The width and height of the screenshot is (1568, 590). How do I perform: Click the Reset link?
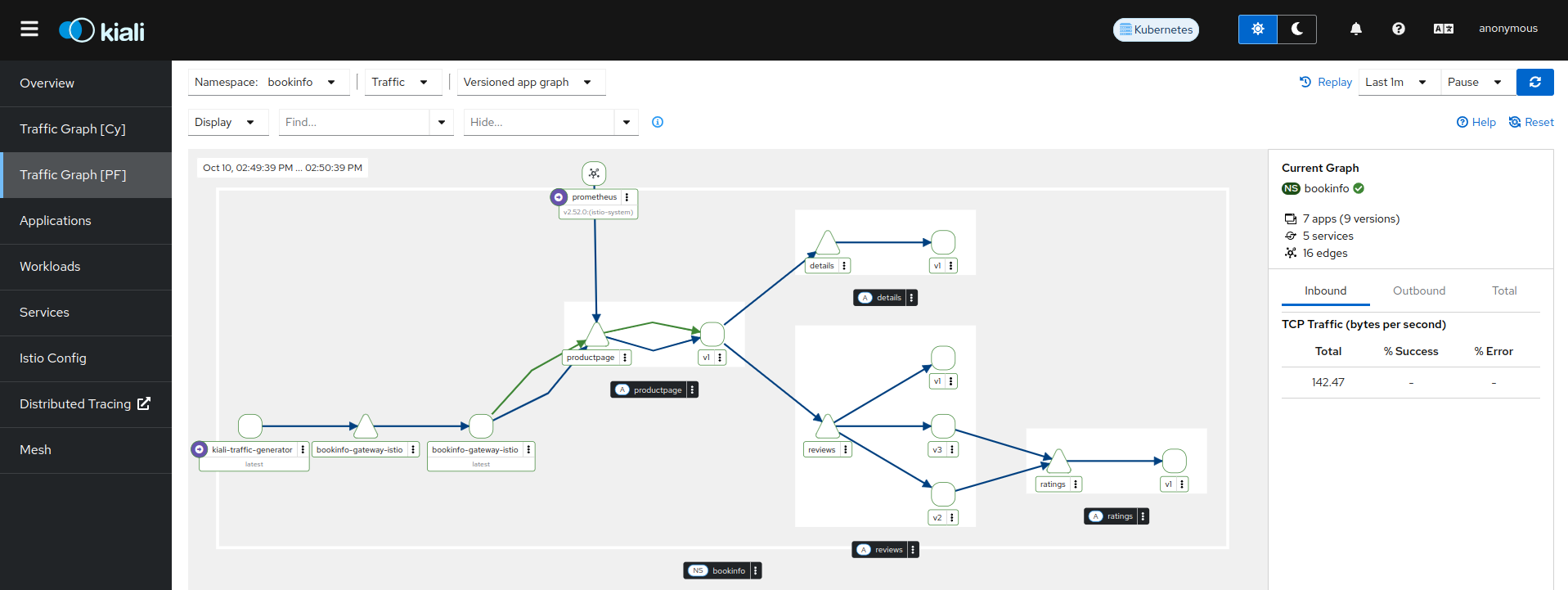pyautogui.click(x=1531, y=122)
